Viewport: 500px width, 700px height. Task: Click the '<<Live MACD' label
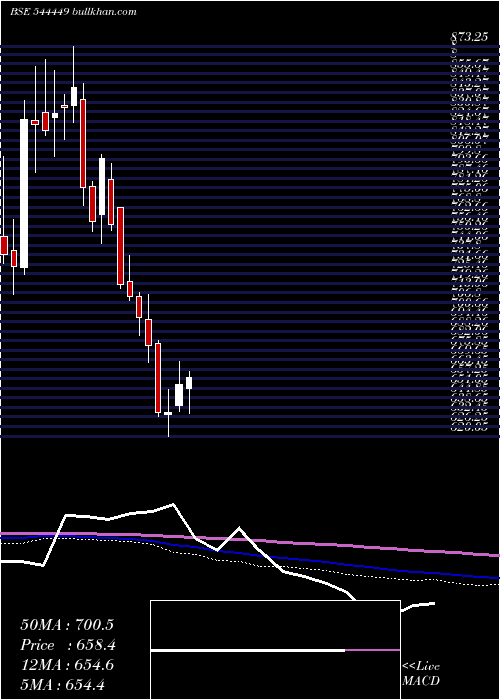[x=421, y=674]
